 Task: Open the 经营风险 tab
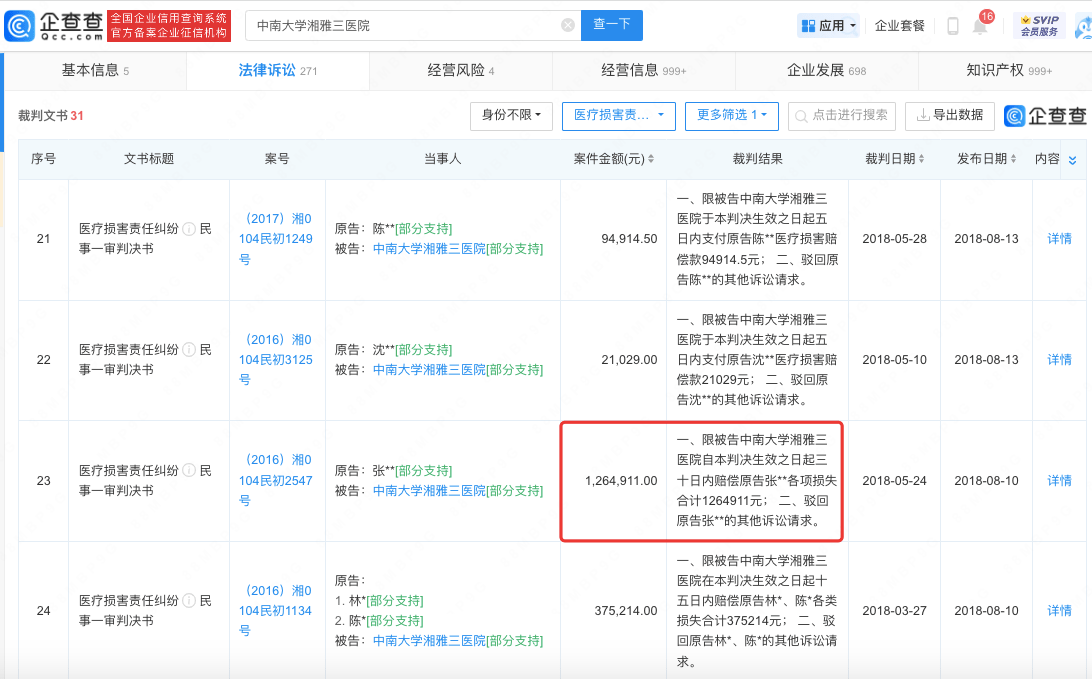(460, 70)
